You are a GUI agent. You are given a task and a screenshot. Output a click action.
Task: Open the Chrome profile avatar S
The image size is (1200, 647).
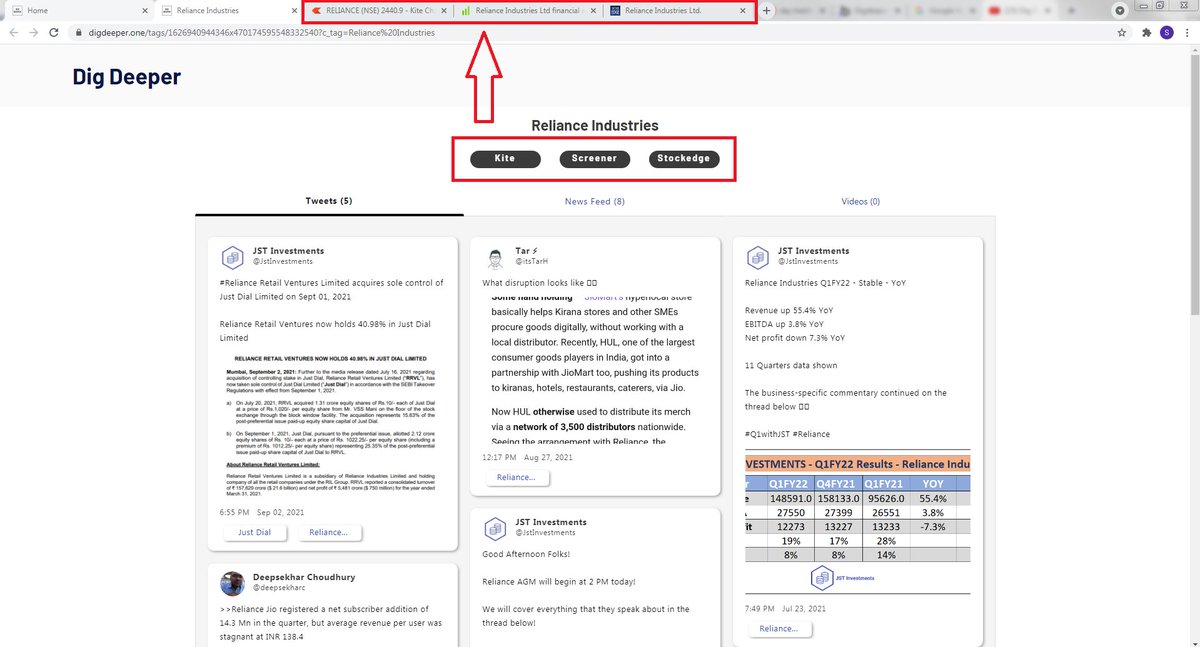click(x=1166, y=32)
